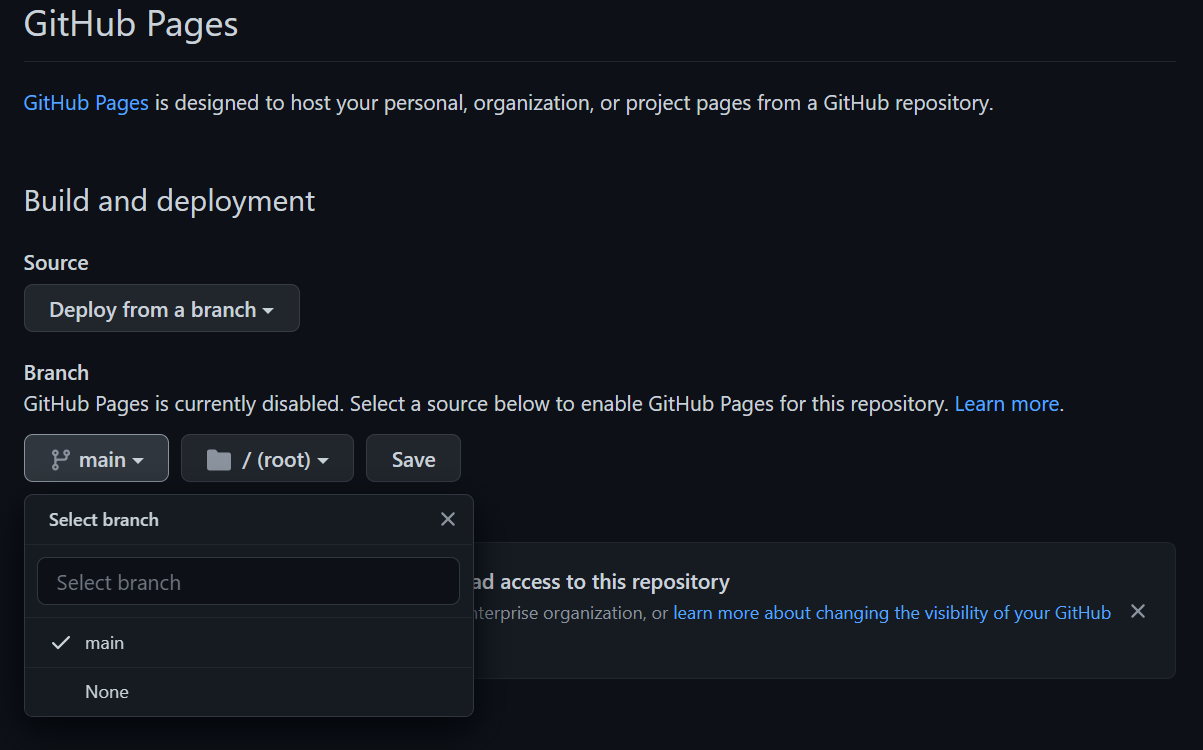Choose main from the Select branch menu
This screenshot has width=1203, height=750.
[x=105, y=642]
